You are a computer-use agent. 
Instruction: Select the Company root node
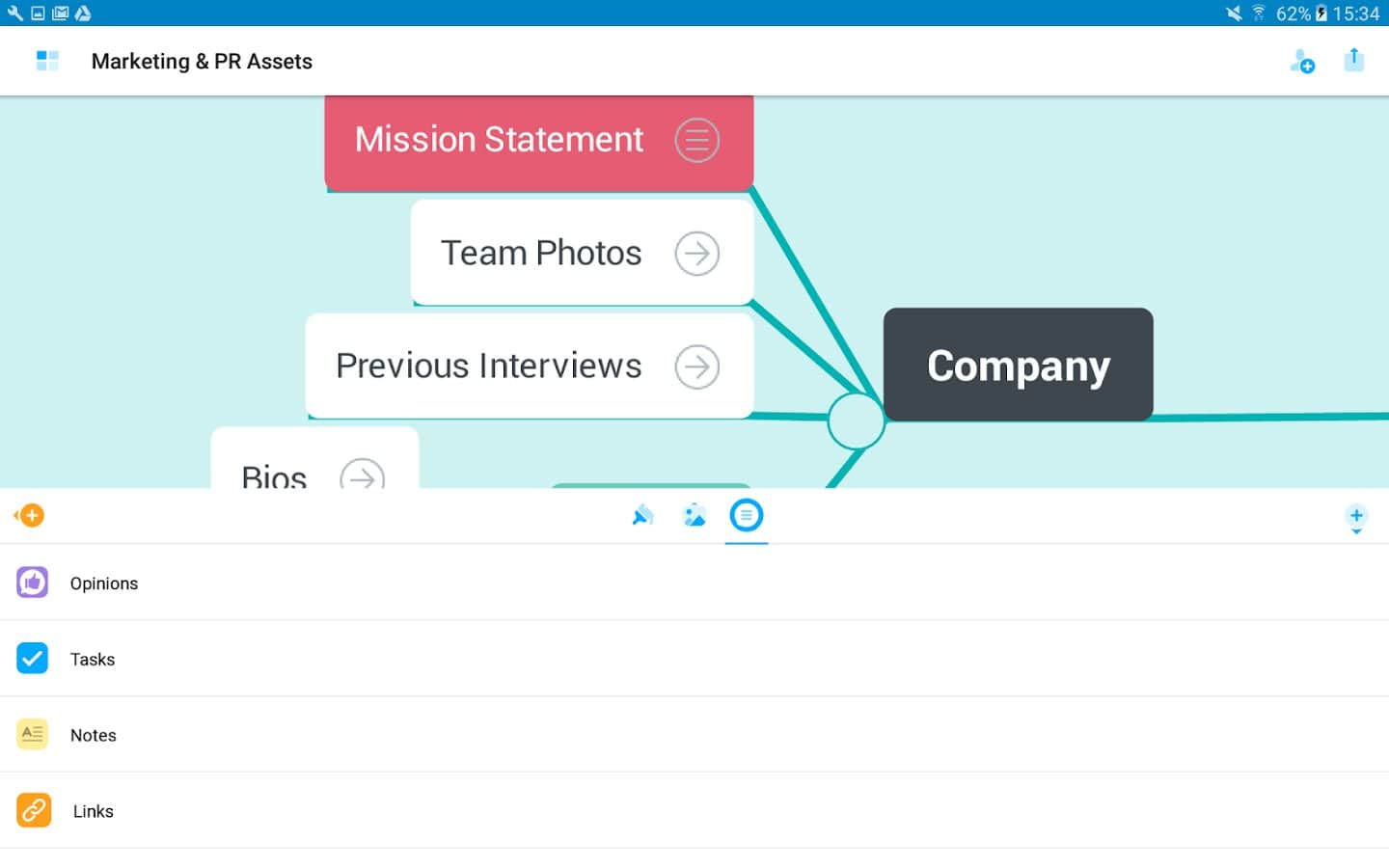1018,365
